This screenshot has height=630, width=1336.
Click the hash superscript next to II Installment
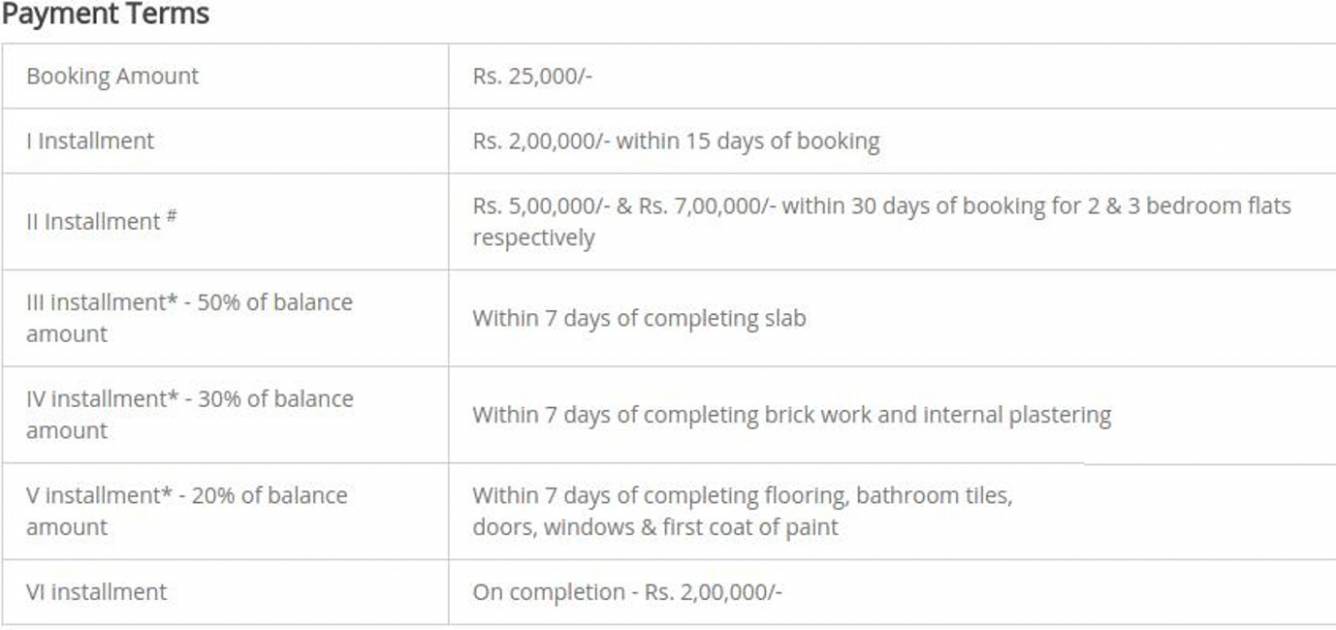[172, 216]
